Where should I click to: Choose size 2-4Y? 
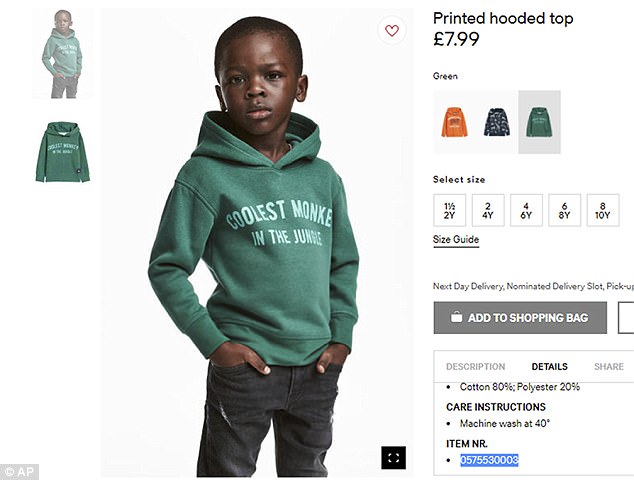pyautogui.click(x=488, y=210)
